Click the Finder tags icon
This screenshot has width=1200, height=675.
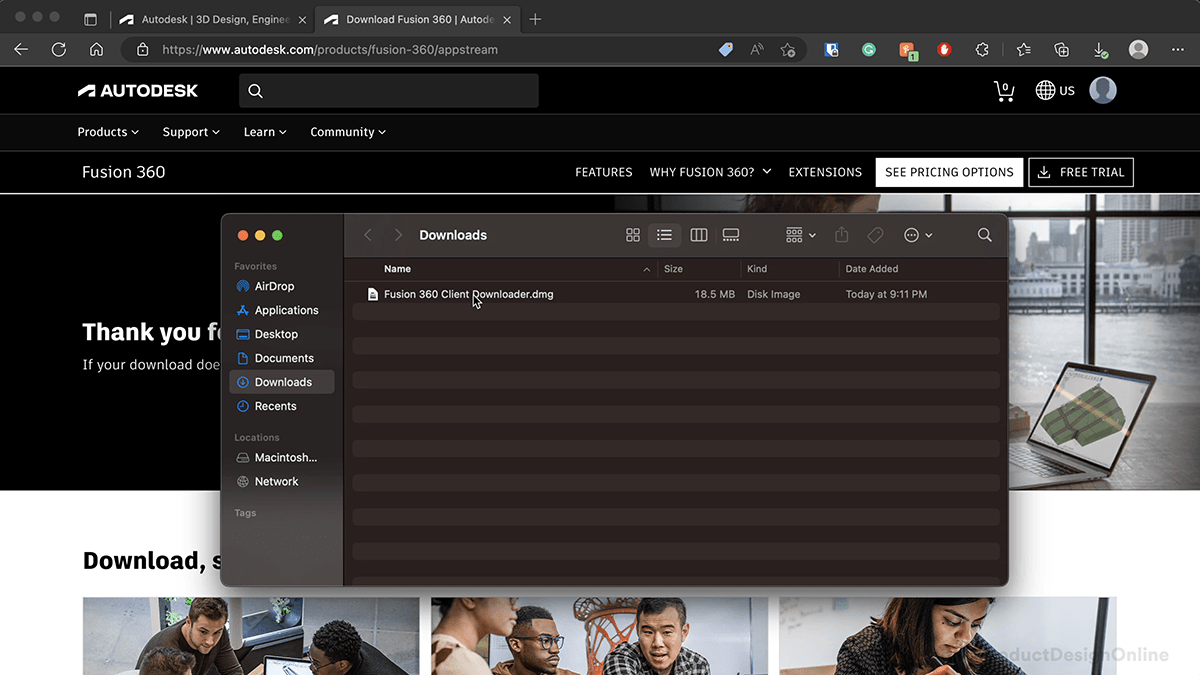[875, 235]
